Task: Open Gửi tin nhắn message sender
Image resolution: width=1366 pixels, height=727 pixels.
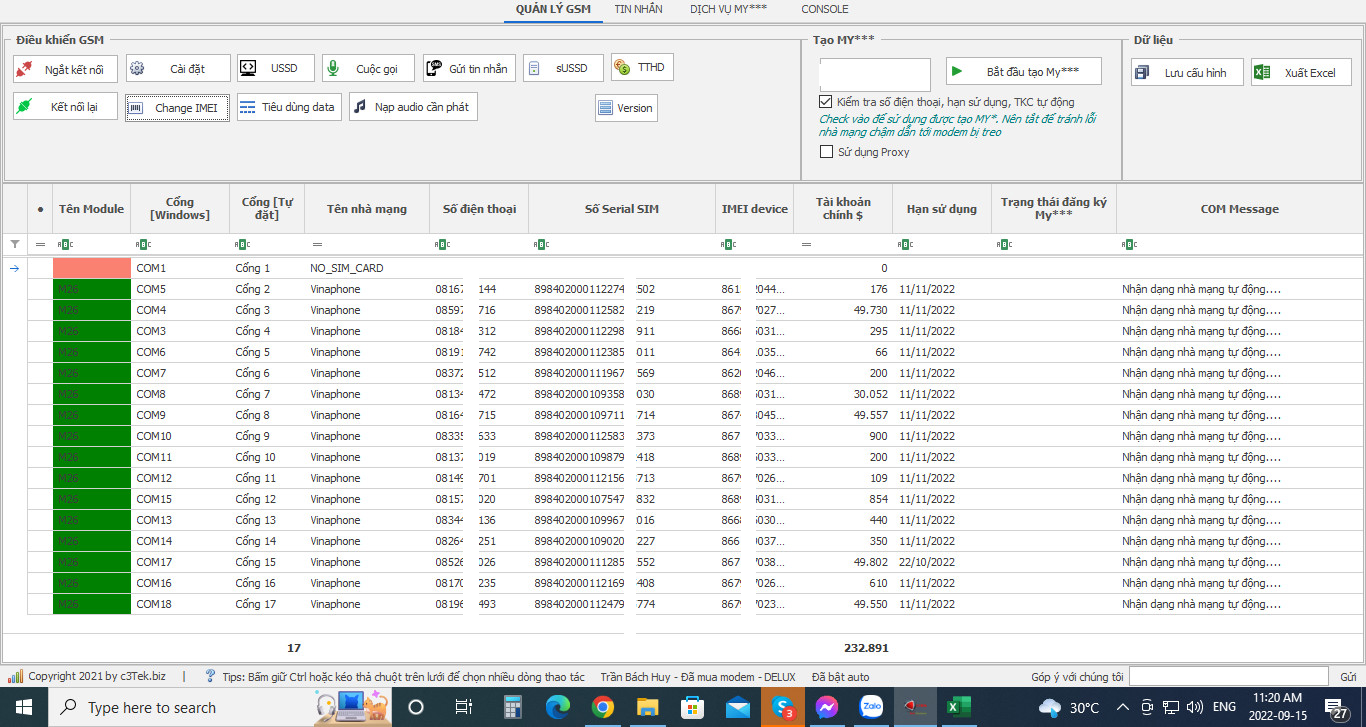Action: tap(468, 69)
